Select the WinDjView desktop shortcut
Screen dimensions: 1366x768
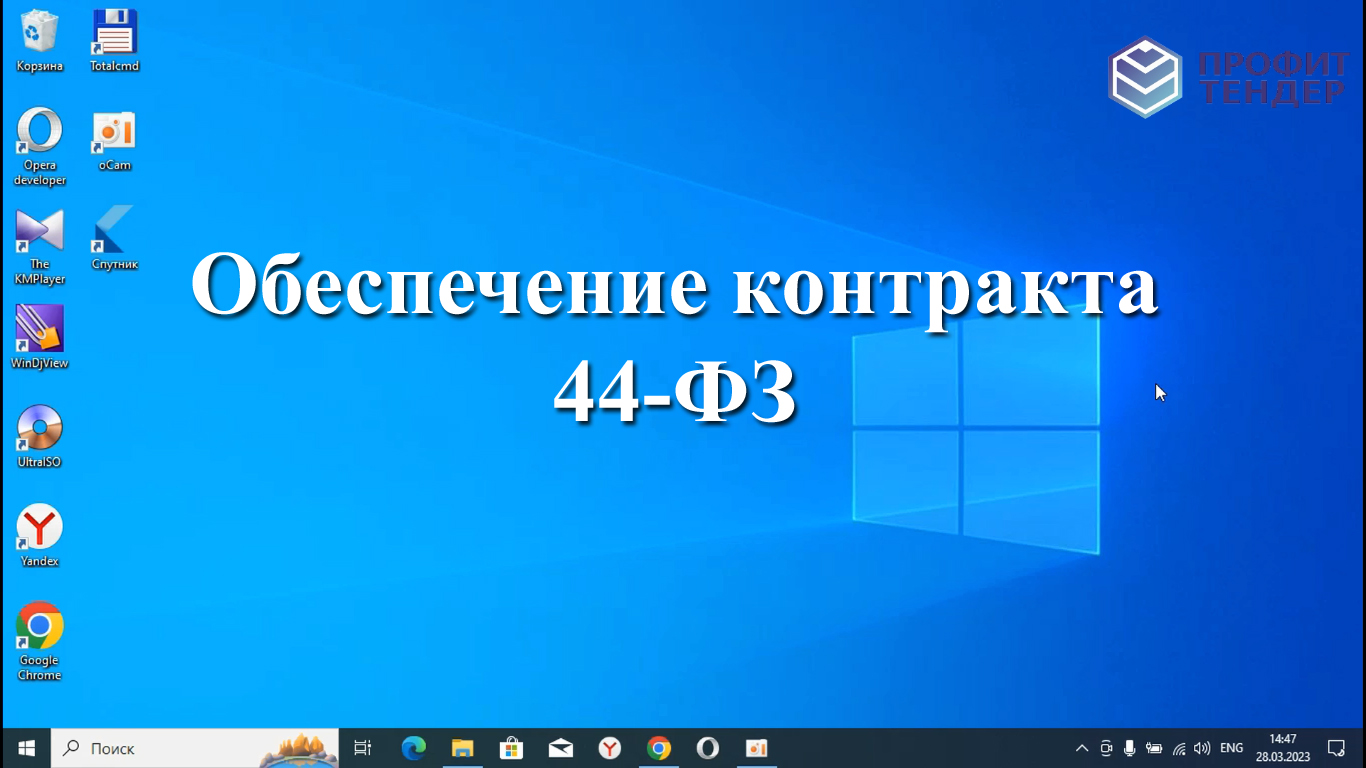pos(40,338)
